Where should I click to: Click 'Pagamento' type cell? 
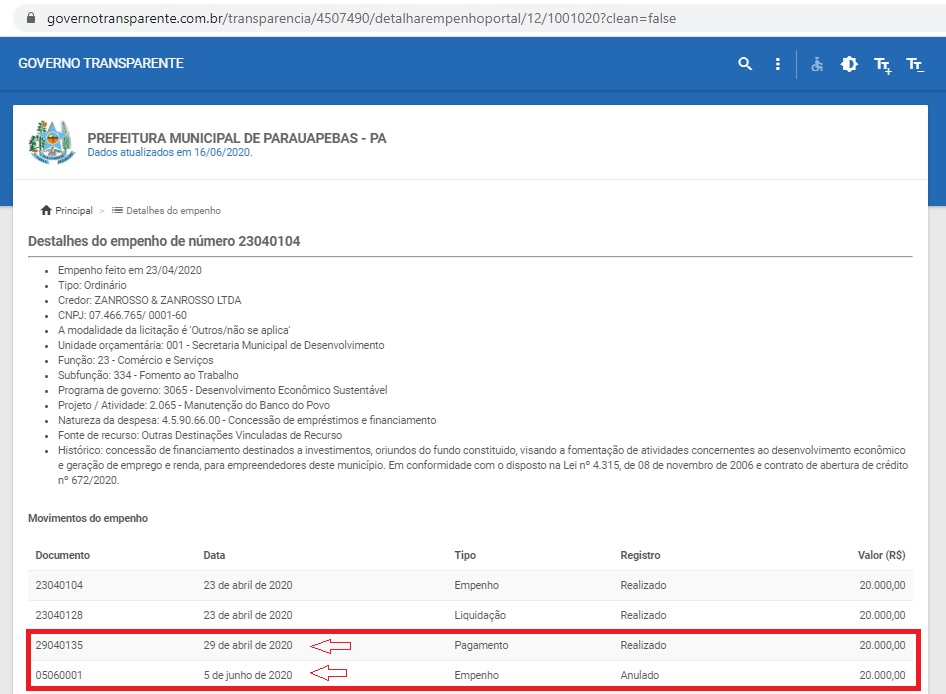pyautogui.click(x=481, y=645)
